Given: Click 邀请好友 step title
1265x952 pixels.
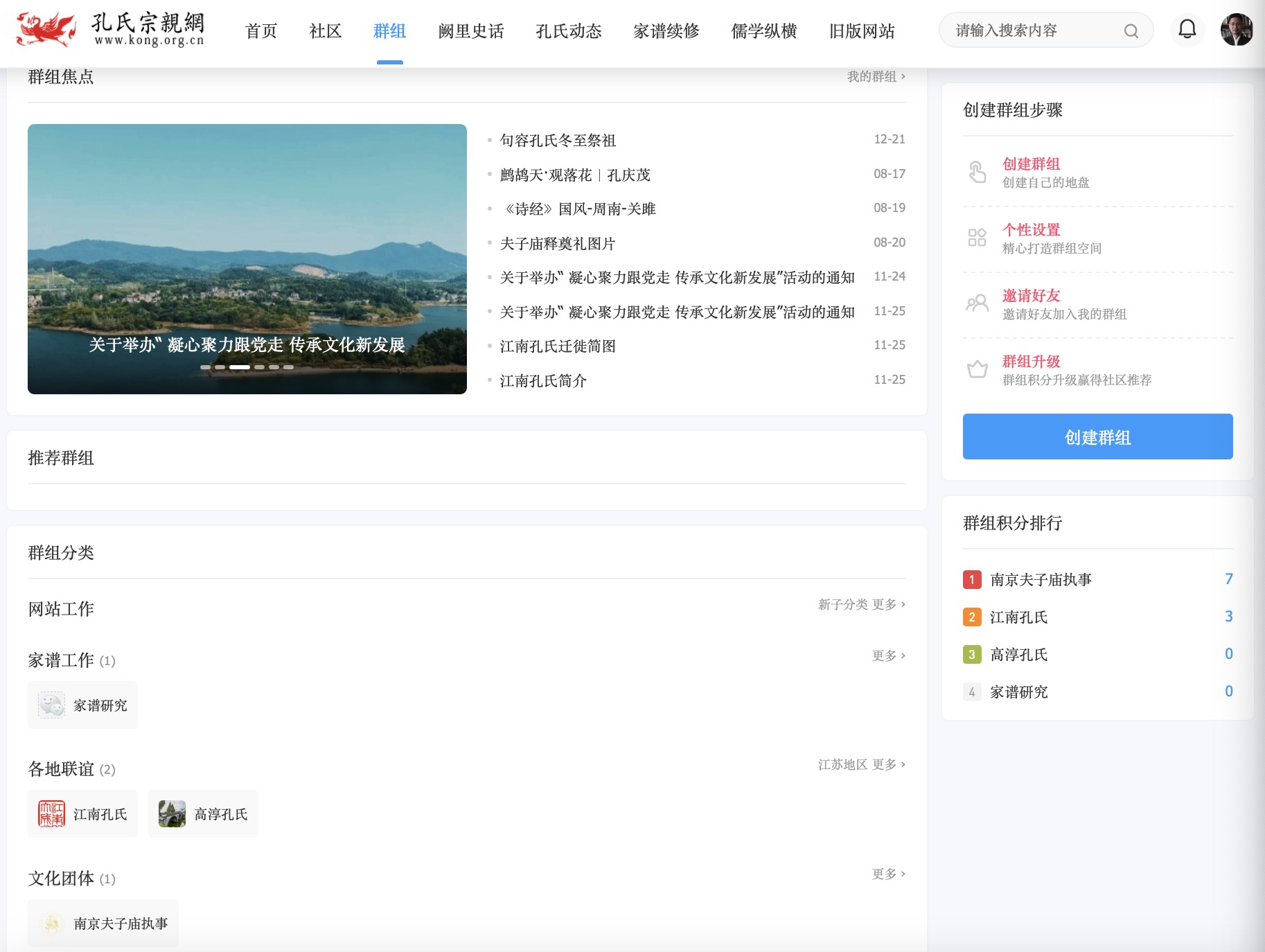Looking at the screenshot, I should click(1032, 295).
